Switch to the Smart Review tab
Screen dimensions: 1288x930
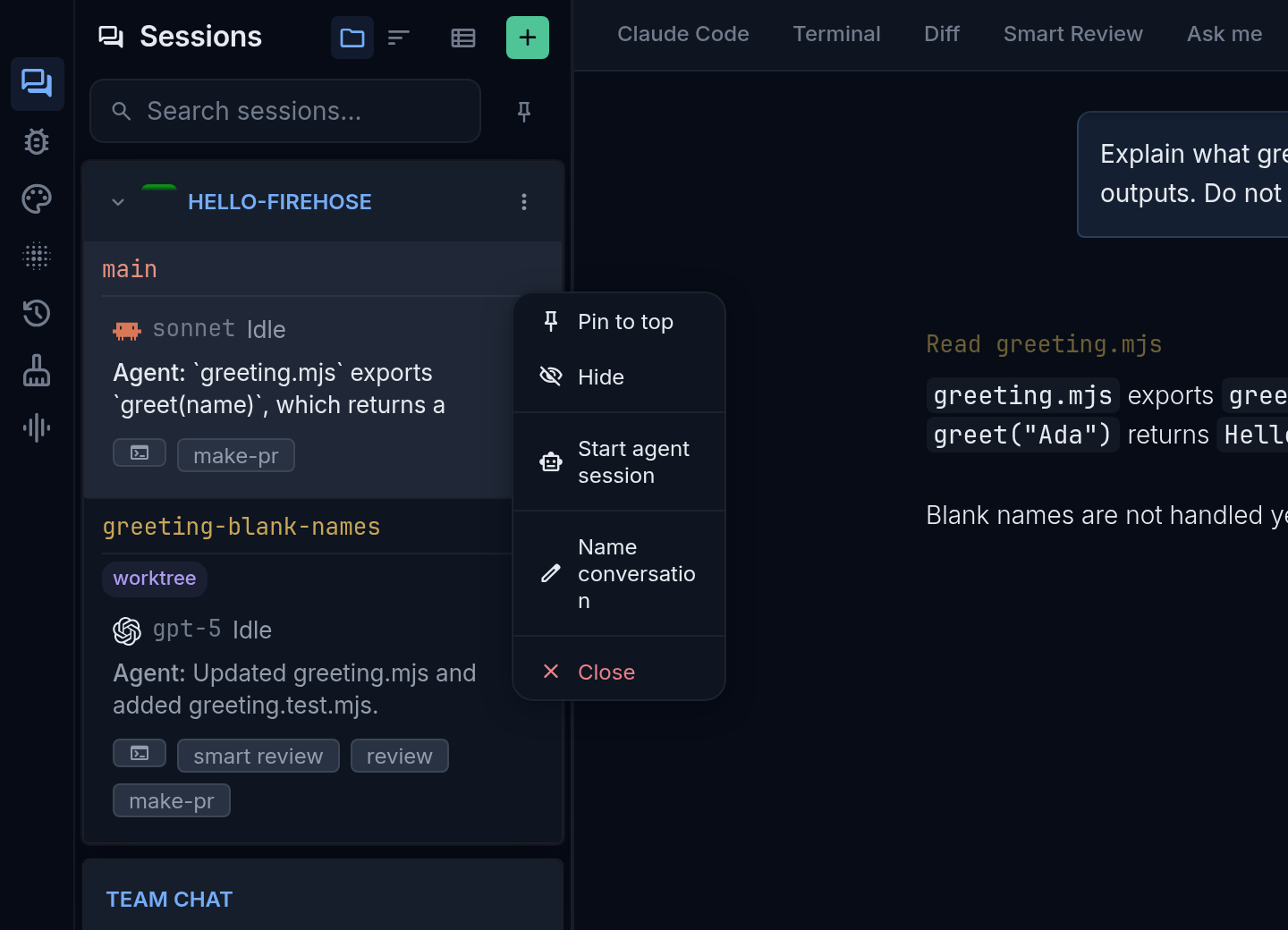[1073, 34]
